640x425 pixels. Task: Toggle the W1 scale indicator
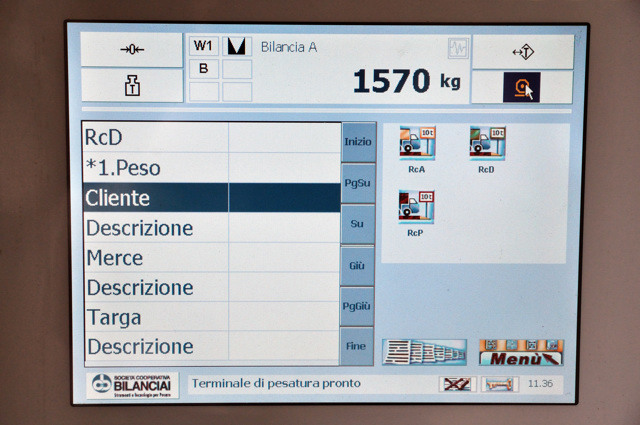[204, 46]
